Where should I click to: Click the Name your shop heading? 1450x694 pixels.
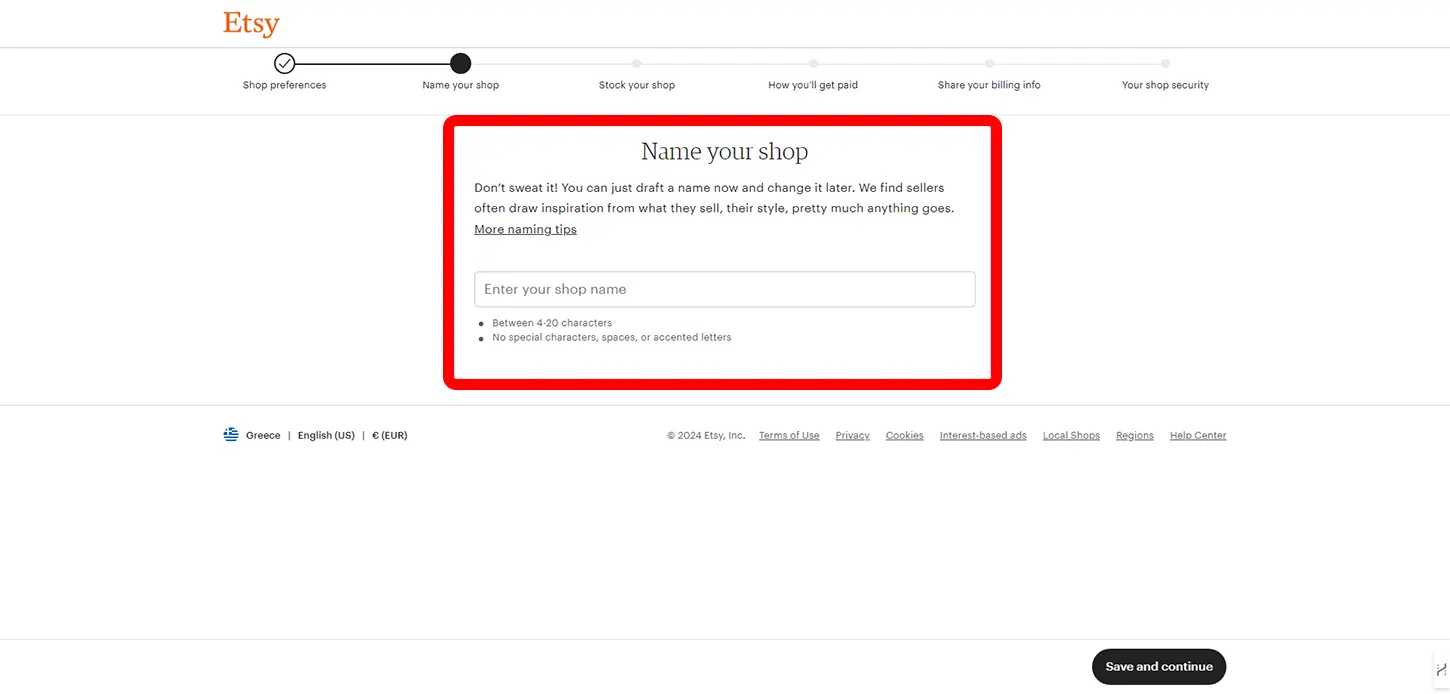(x=724, y=152)
